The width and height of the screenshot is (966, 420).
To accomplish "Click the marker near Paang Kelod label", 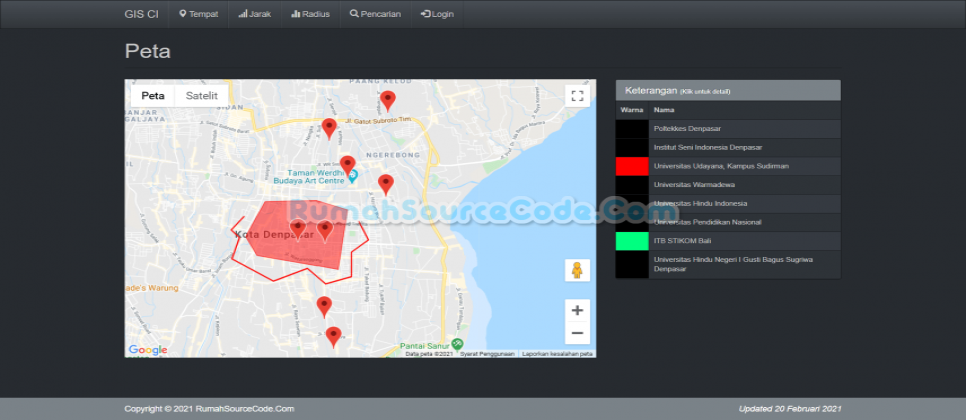I will [388, 100].
